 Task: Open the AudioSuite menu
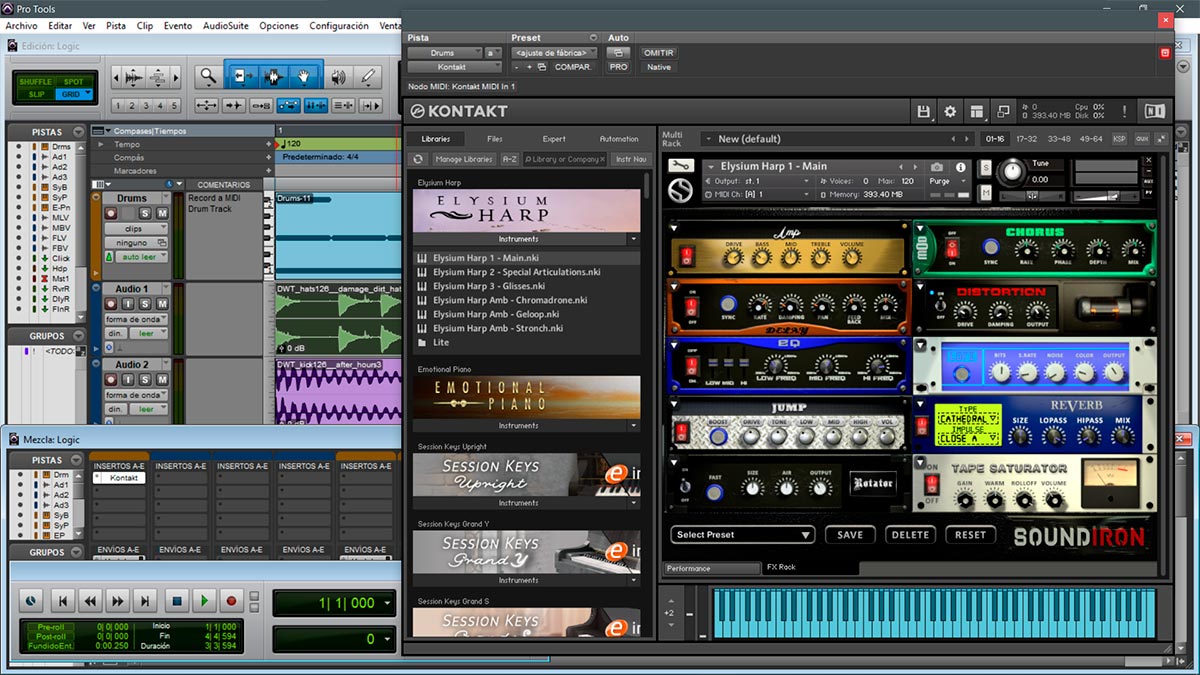pos(226,26)
